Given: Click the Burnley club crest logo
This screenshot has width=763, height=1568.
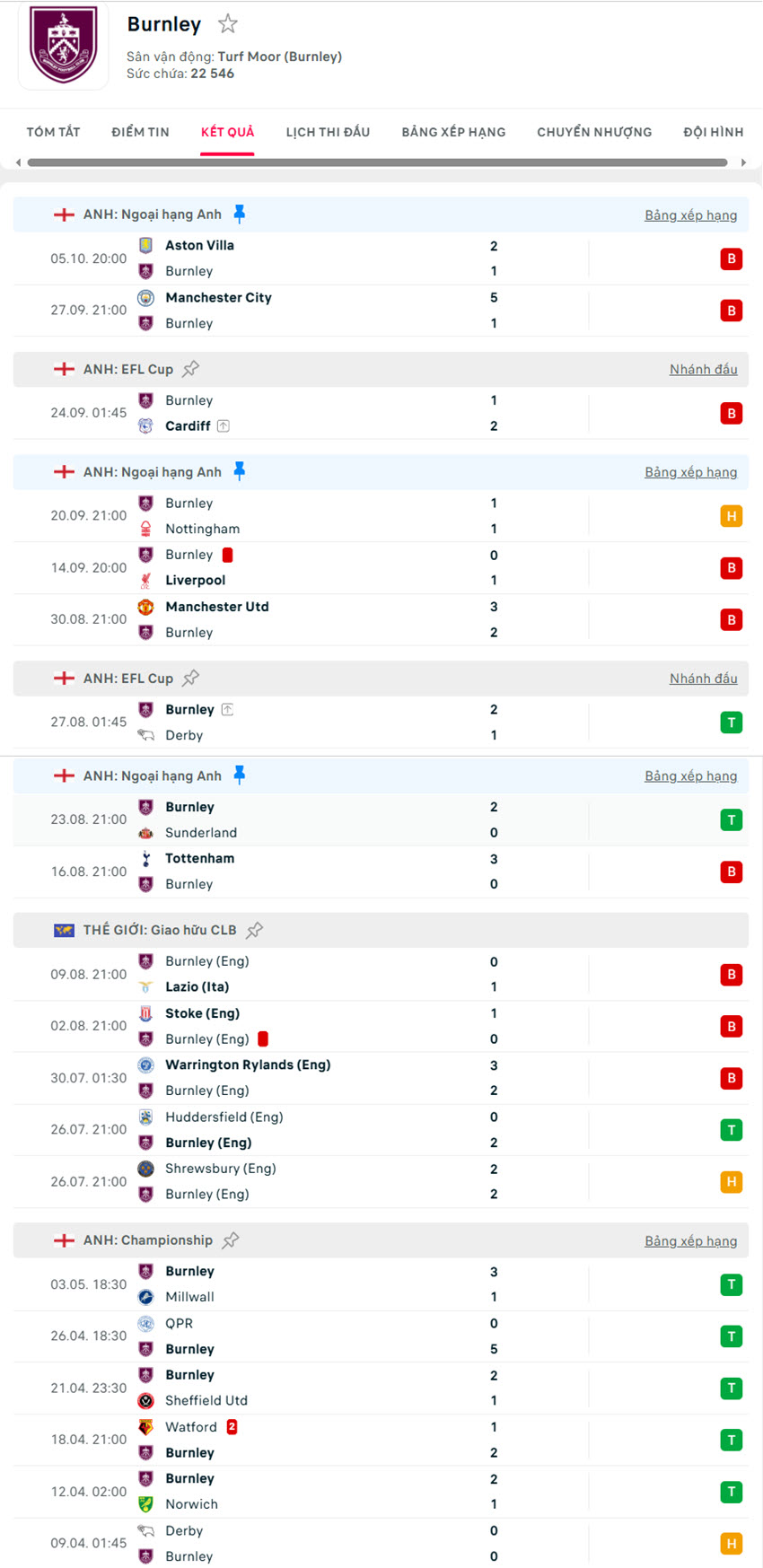Looking at the screenshot, I should (63, 45).
